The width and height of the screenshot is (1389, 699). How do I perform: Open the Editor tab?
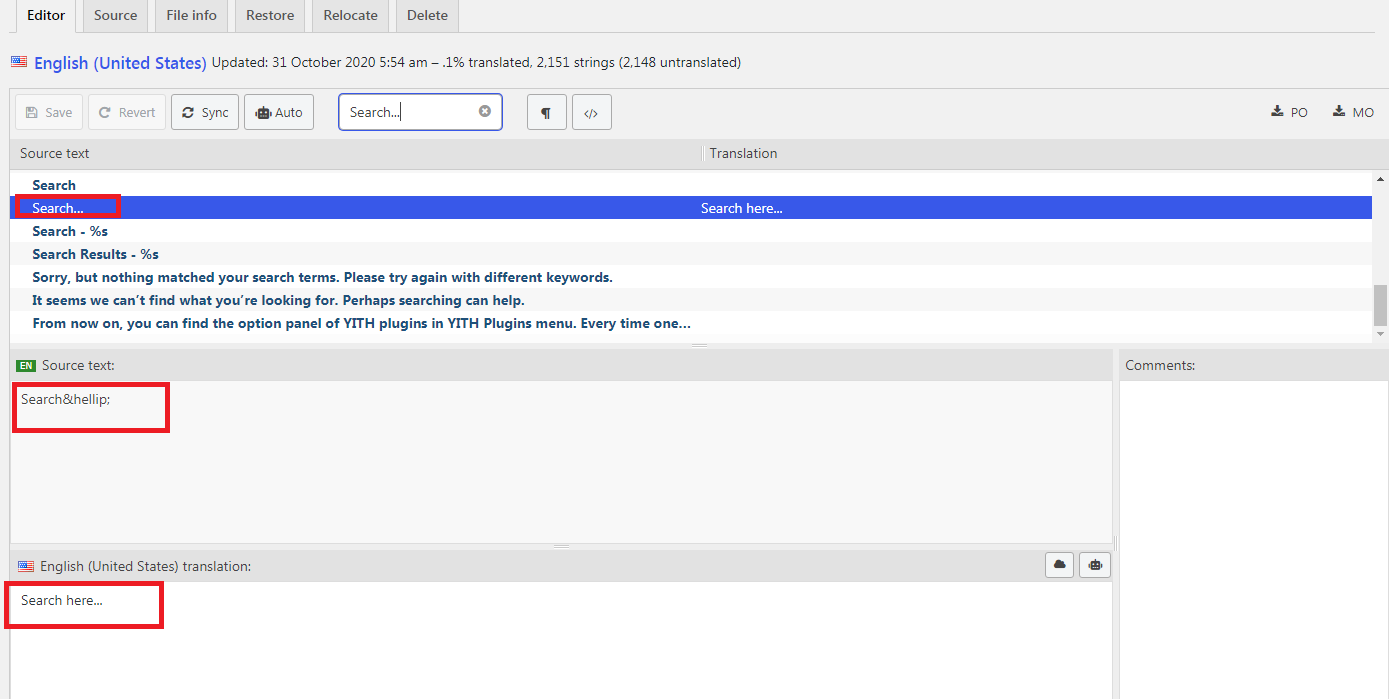coord(47,15)
